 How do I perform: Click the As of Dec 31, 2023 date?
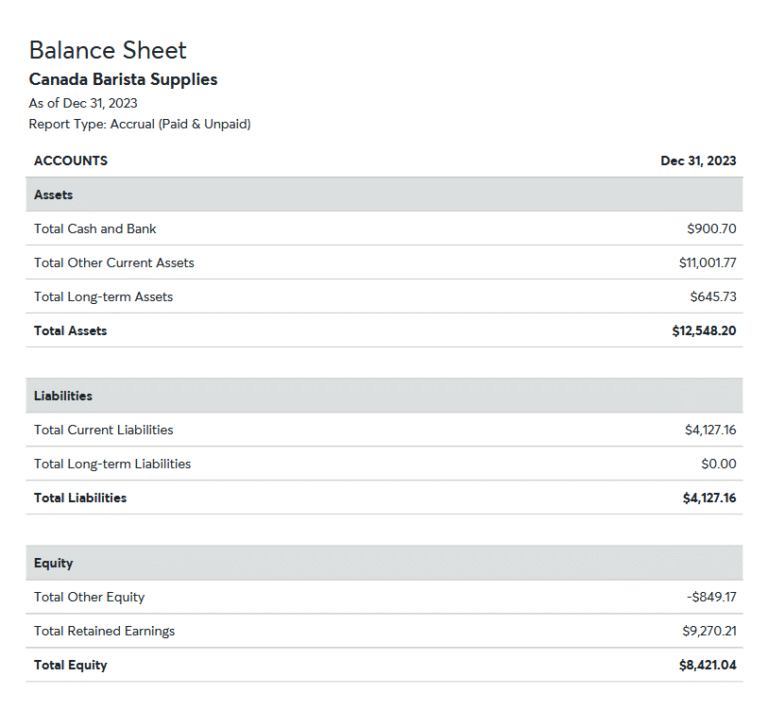[83, 103]
